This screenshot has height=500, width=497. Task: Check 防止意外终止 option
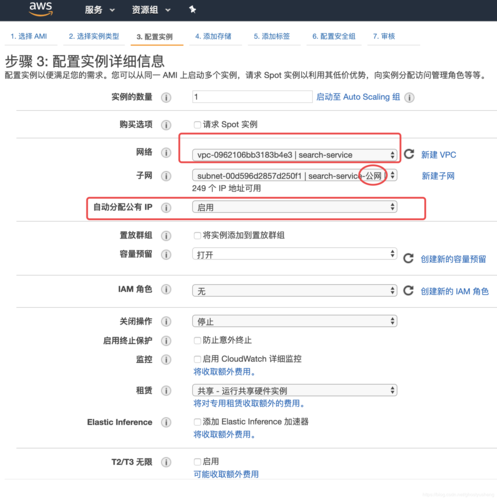197,340
